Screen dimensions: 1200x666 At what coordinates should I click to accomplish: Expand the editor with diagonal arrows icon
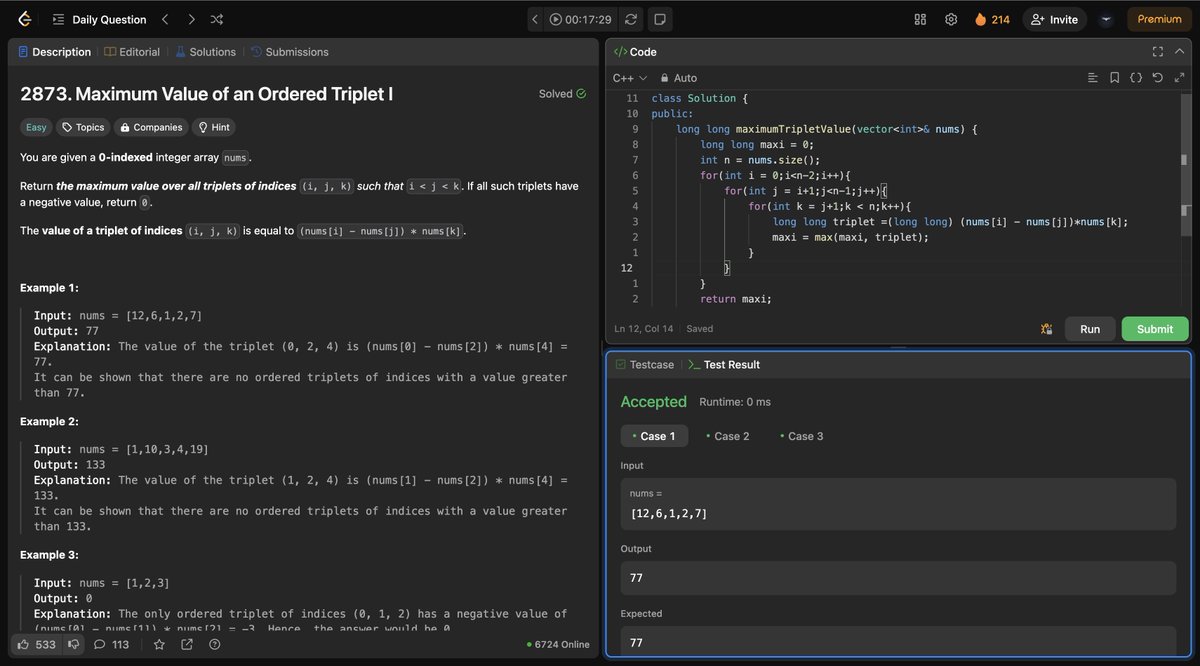tap(1179, 78)
